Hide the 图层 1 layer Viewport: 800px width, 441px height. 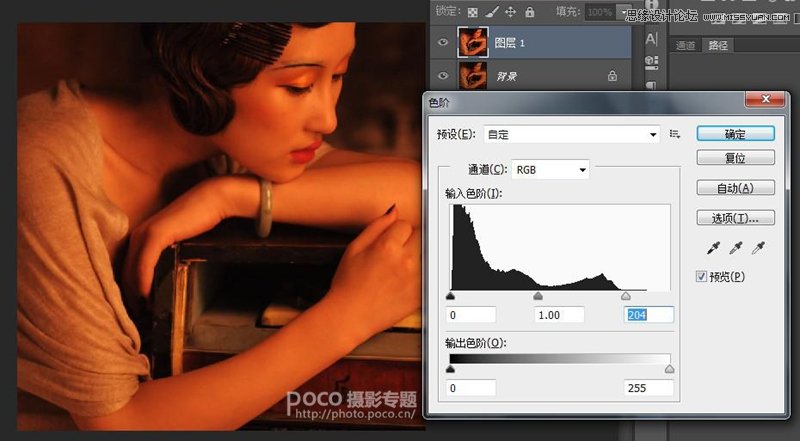pos(443,42)
